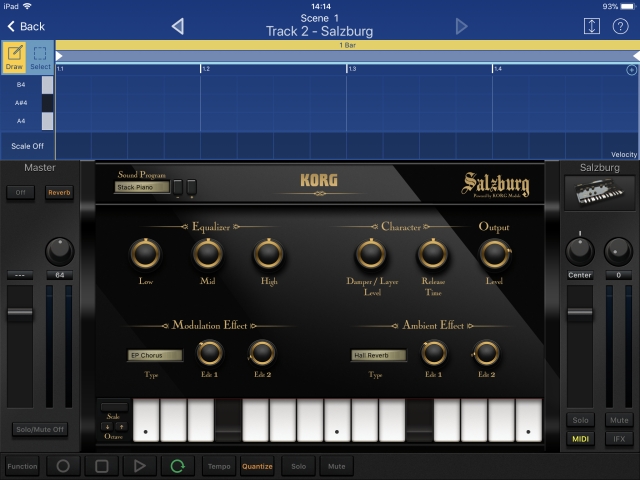Open the Hall Reverb ambient type dropdown
The width and height of the screenshot is (640, 480).
tap(378, 355)
